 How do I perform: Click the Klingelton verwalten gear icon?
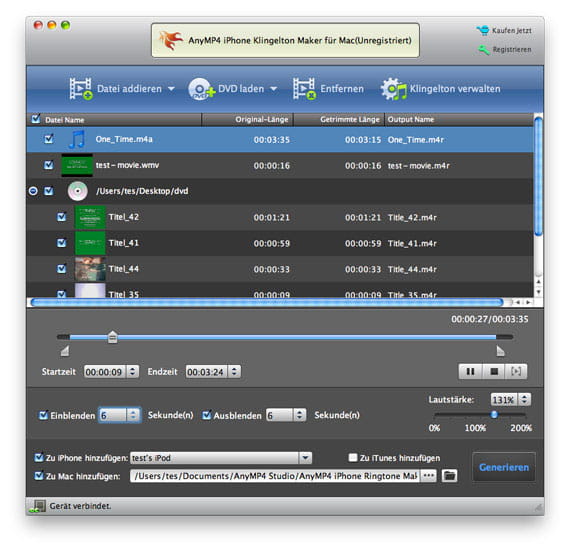point(393,89)
